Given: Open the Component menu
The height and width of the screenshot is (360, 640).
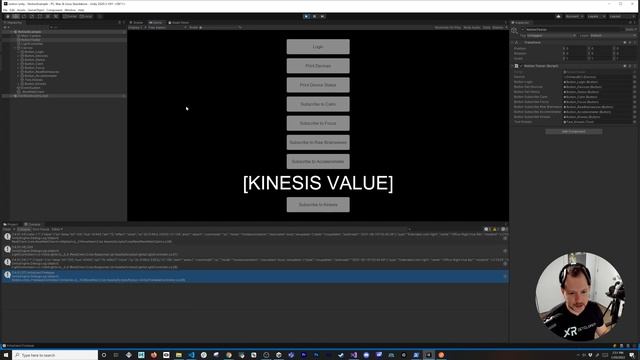Looking at the screenshot, I should pos(54,10).
